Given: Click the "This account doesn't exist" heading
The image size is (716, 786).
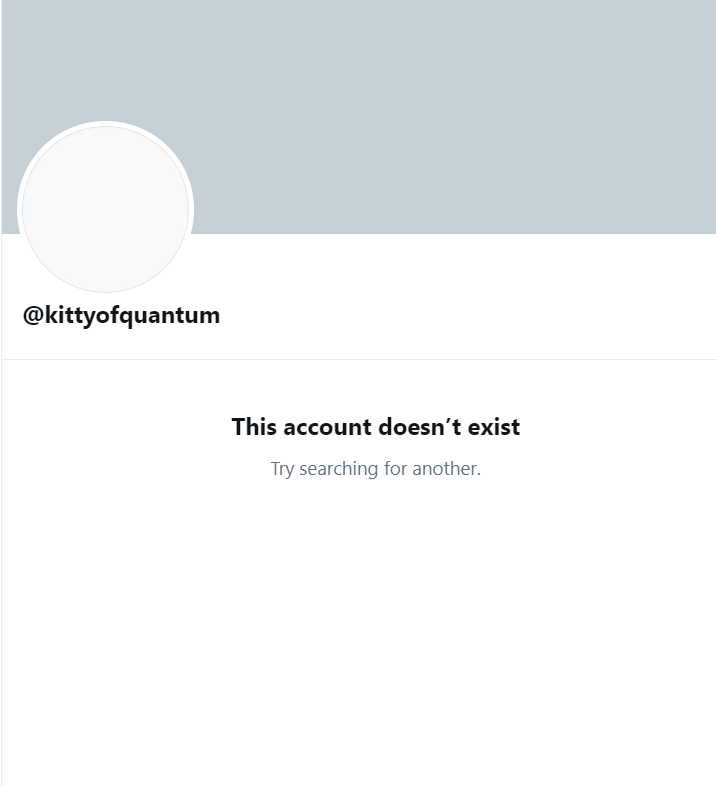Looking at the screenshot, I should [x=376, y=427].
